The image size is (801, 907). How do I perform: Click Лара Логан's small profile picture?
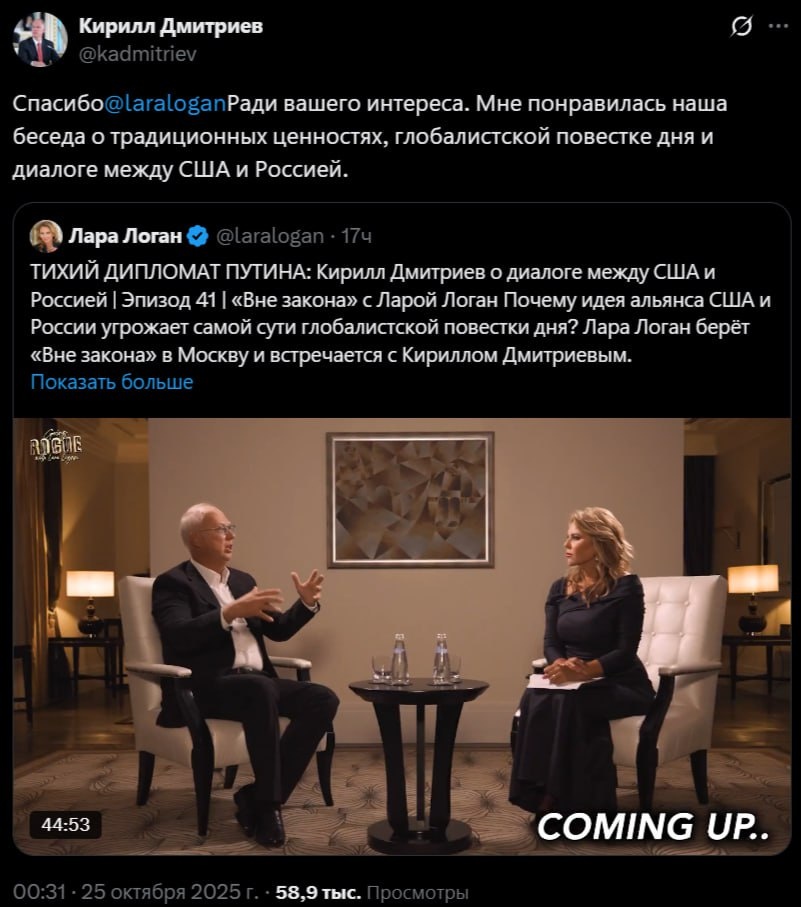click(46, 235)
